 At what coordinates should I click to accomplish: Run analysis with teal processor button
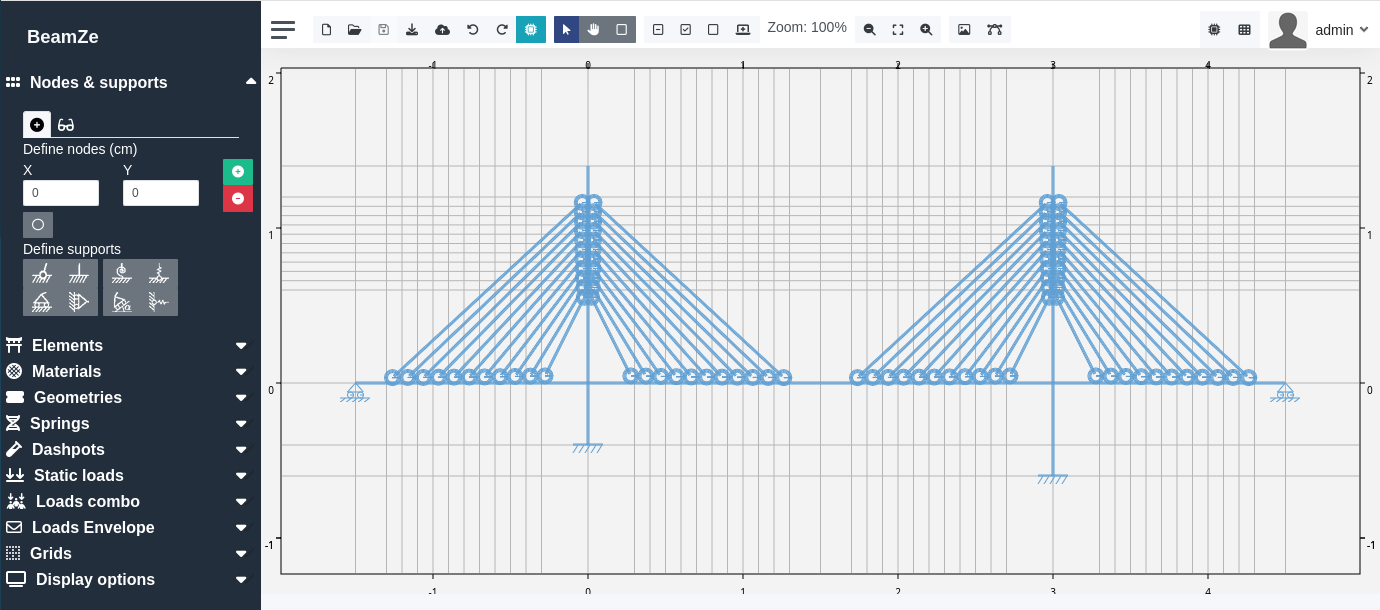click(x=531, y=30)
